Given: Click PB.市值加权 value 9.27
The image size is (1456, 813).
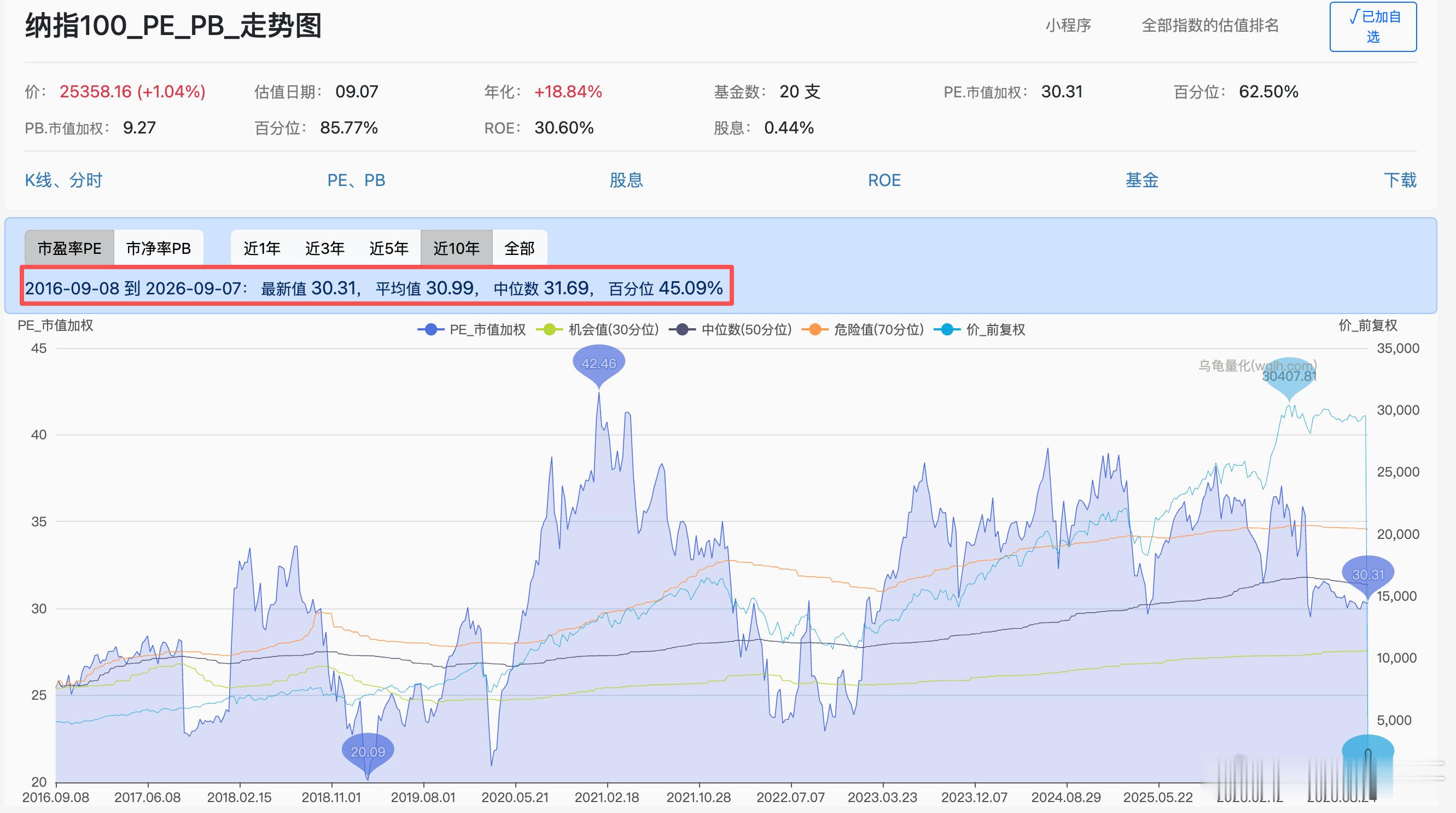Looking at the screenshot, I should click(139, 128).
